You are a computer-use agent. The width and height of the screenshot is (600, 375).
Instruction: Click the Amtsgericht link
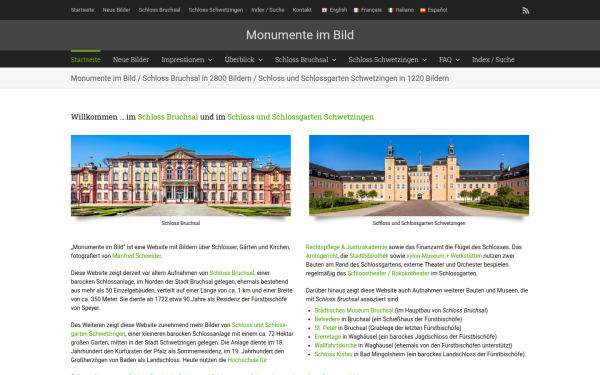point(321,256)
